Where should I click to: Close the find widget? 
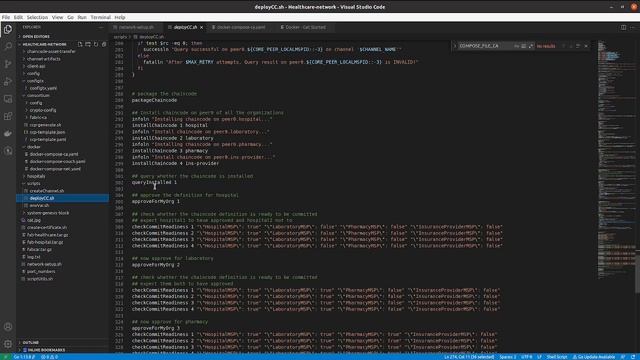(x=586, y=46)
